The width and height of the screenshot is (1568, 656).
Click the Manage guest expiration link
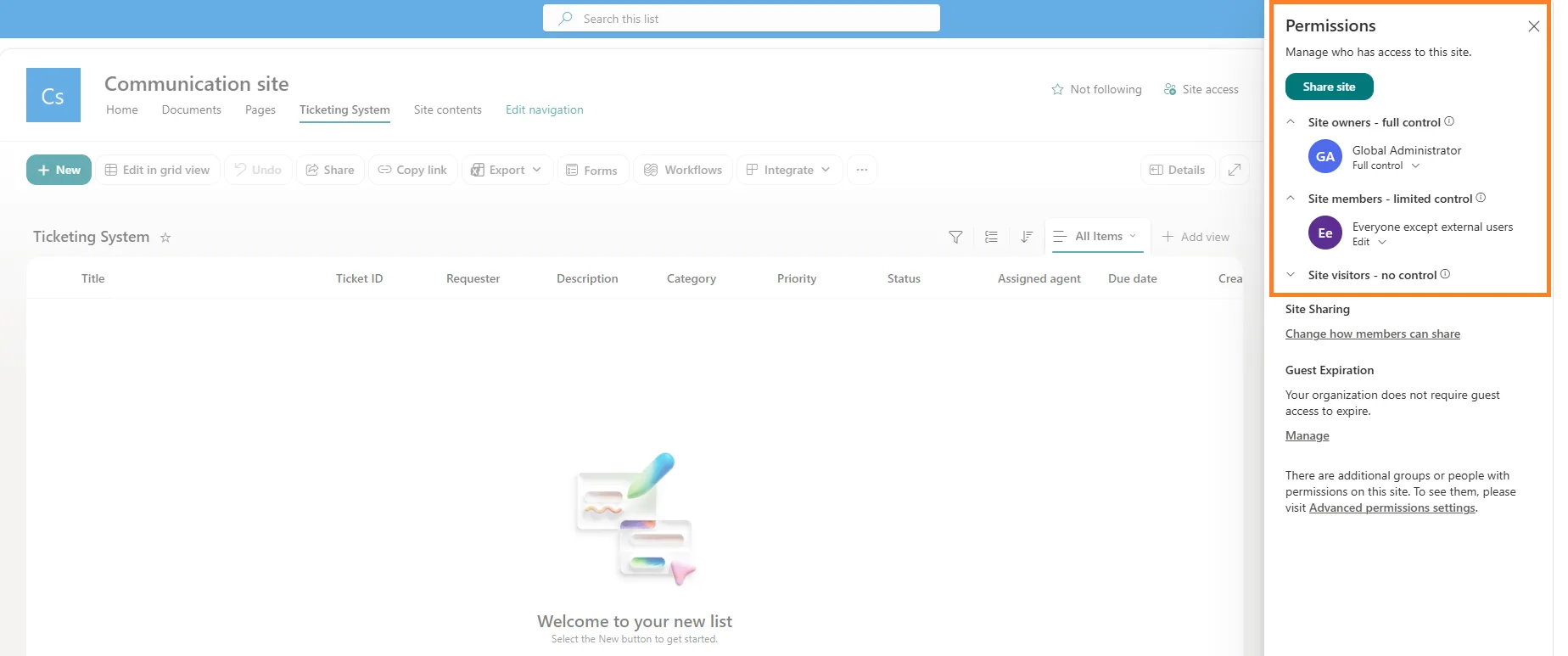click(1308, 435)
